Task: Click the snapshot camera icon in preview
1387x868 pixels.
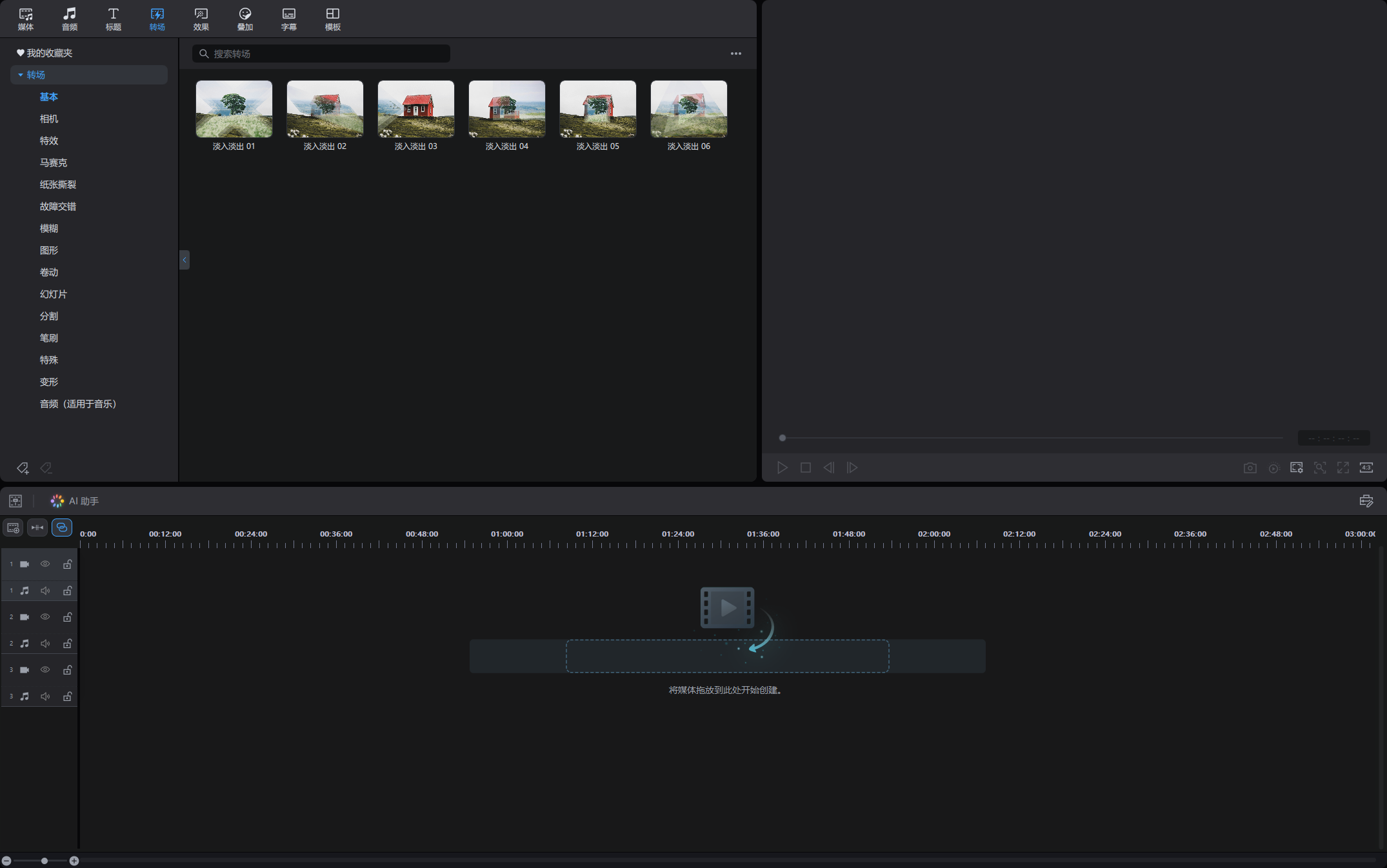Action: (1250, 468)
